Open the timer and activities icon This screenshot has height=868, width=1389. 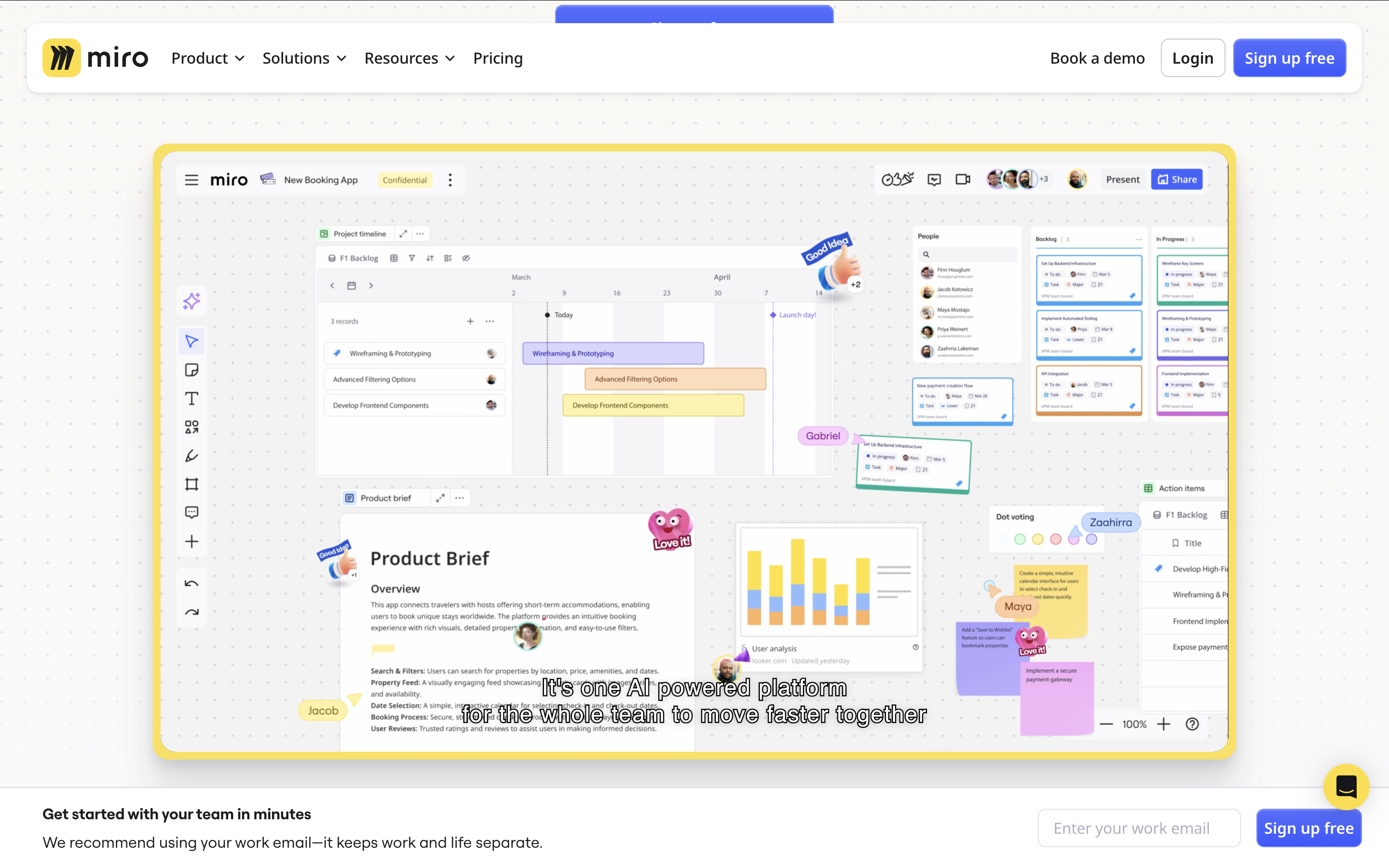pos(897,180)
